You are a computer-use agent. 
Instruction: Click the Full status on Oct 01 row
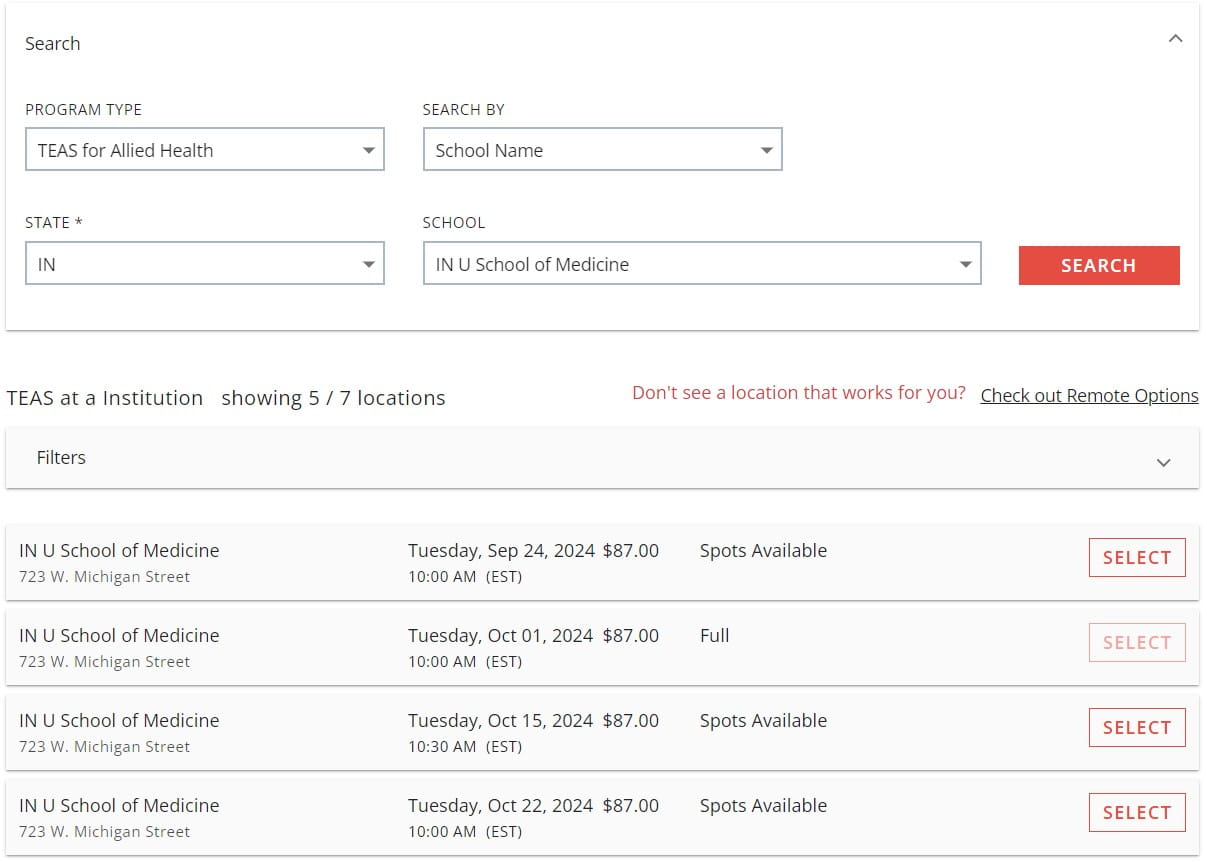714,636
